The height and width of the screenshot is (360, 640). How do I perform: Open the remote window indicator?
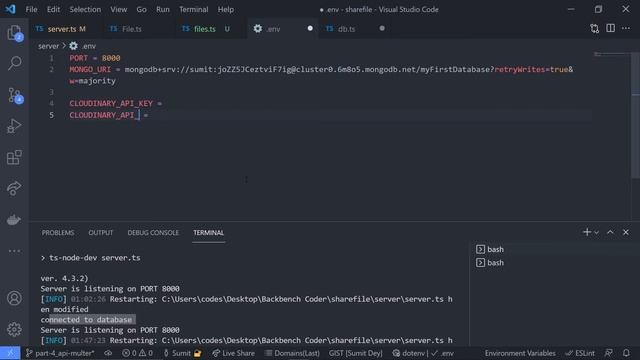[x=10, y=353]
